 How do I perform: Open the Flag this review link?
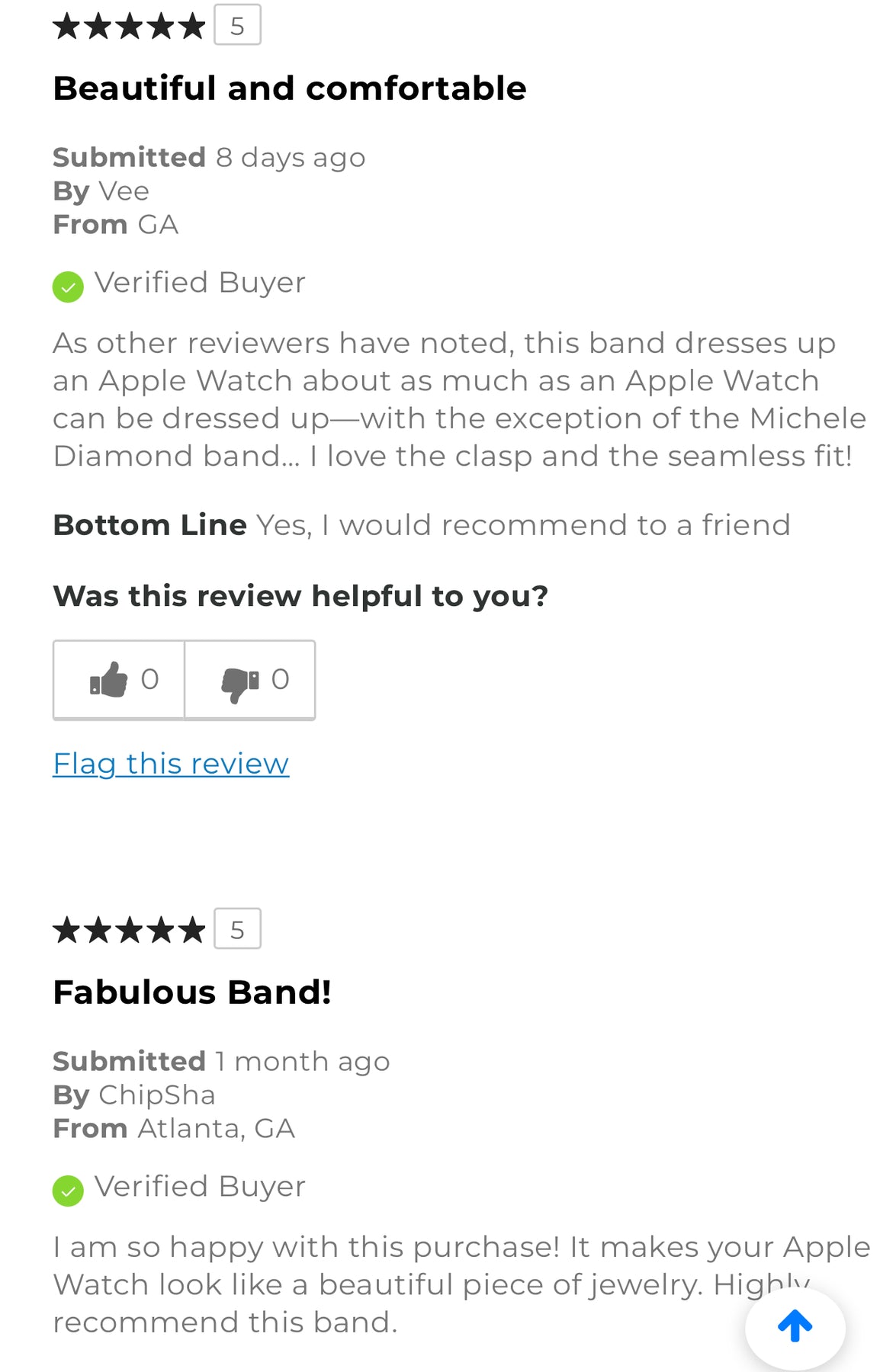coord(171,764)
